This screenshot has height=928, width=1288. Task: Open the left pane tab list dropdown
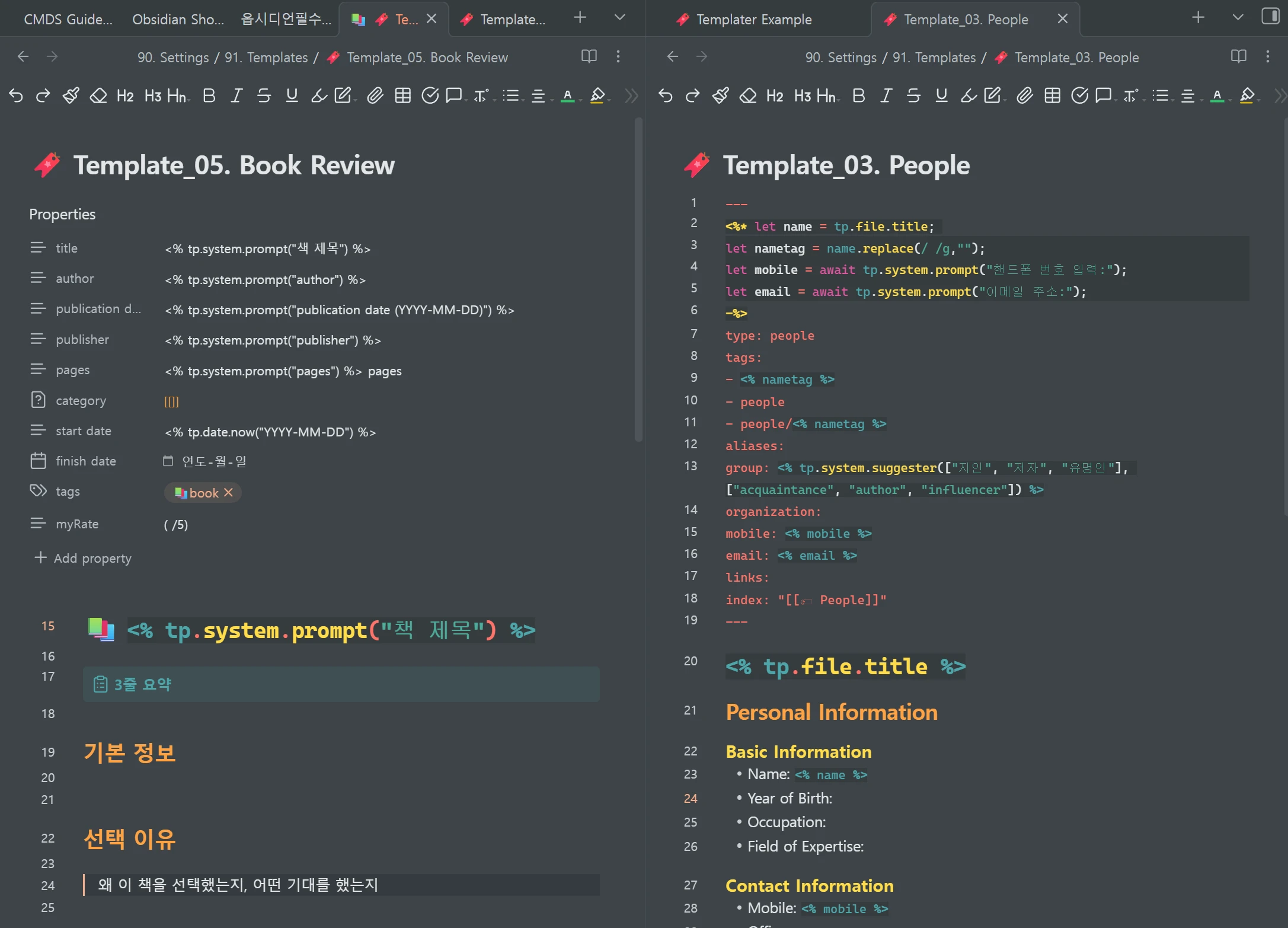(619, 18)
